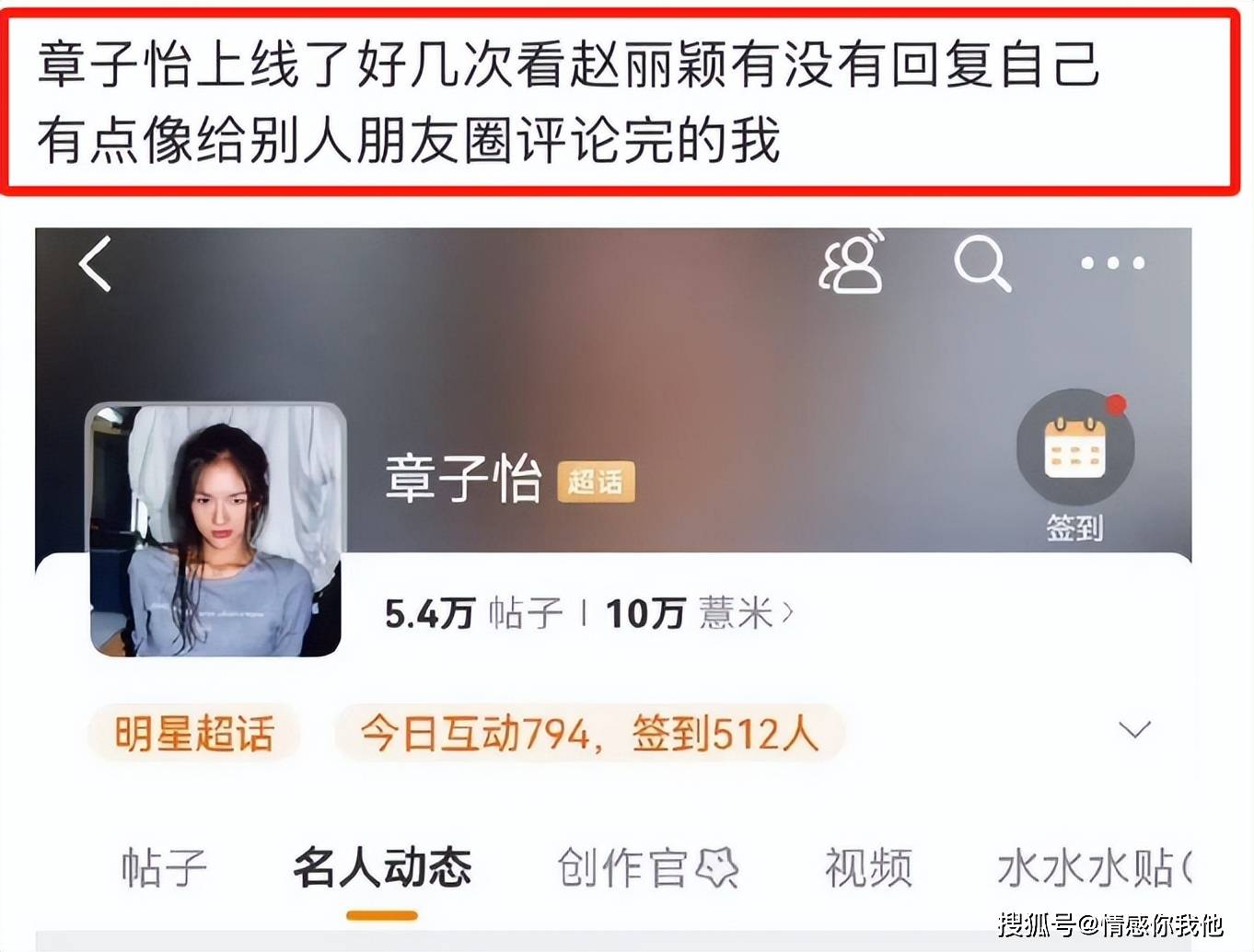Click the orange 超话 badge
The image size is (1254, 952).
pos(596,482)
